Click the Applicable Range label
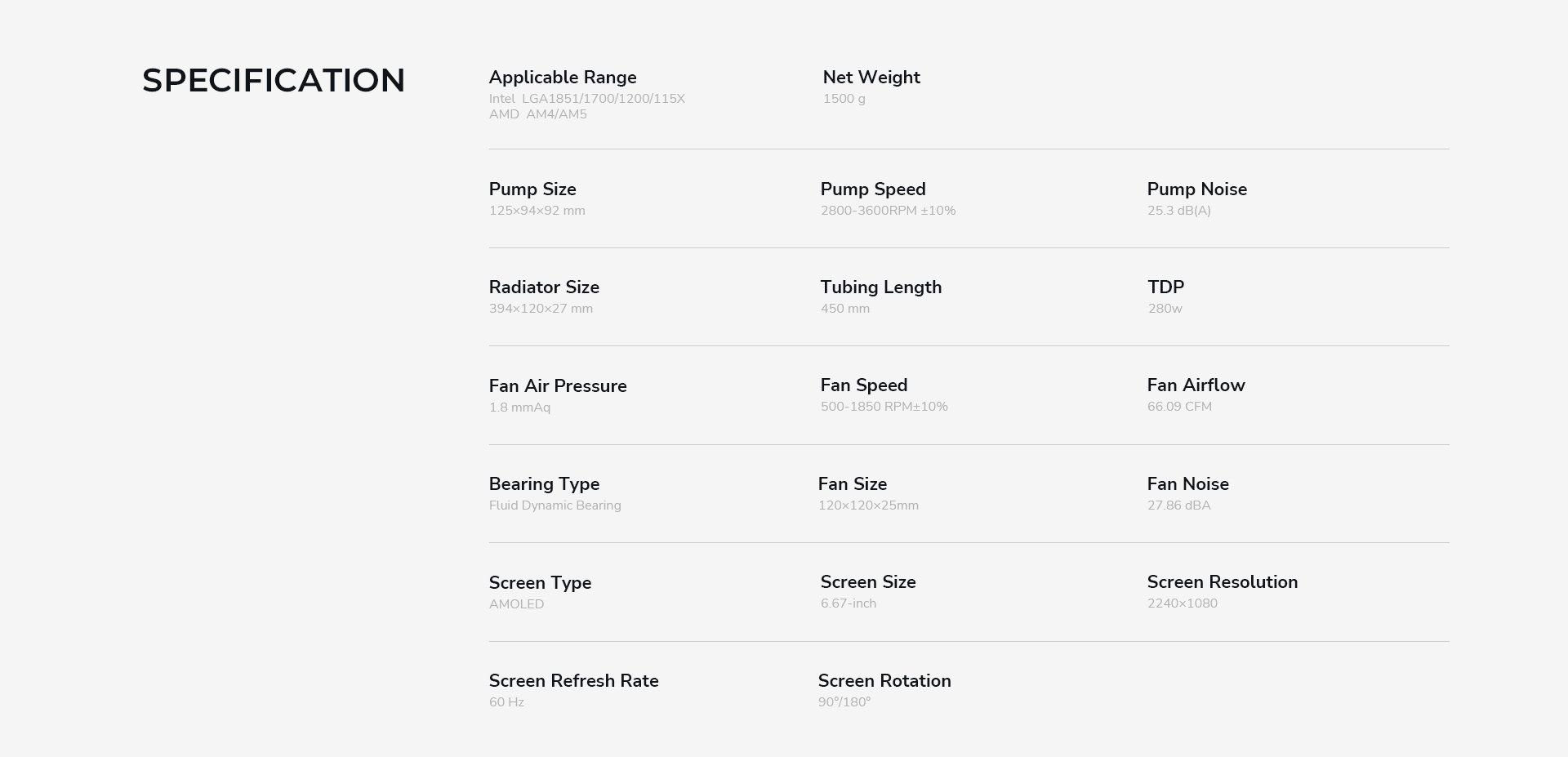This screenshot has width=1568, height=757. click(x=563, y=78)
